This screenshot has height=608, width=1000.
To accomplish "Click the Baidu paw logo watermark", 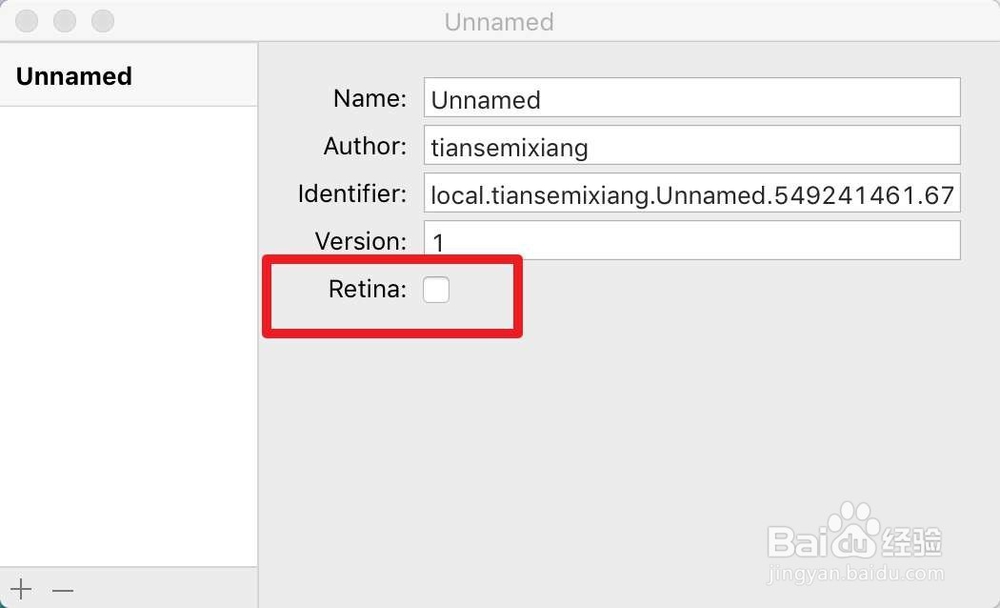I will tap(854, 531).
